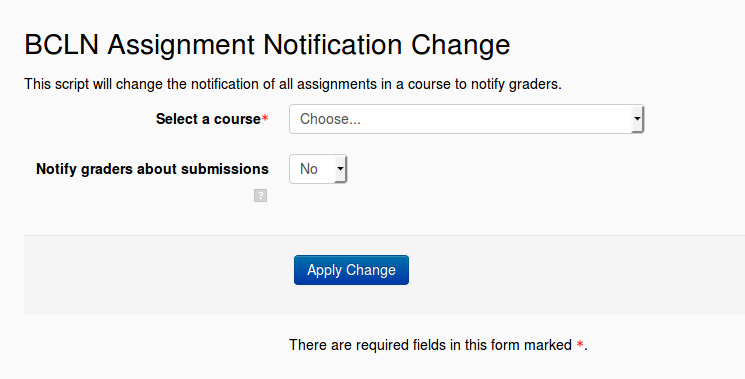Open the help icon below Notify graders

coord(260,196)
